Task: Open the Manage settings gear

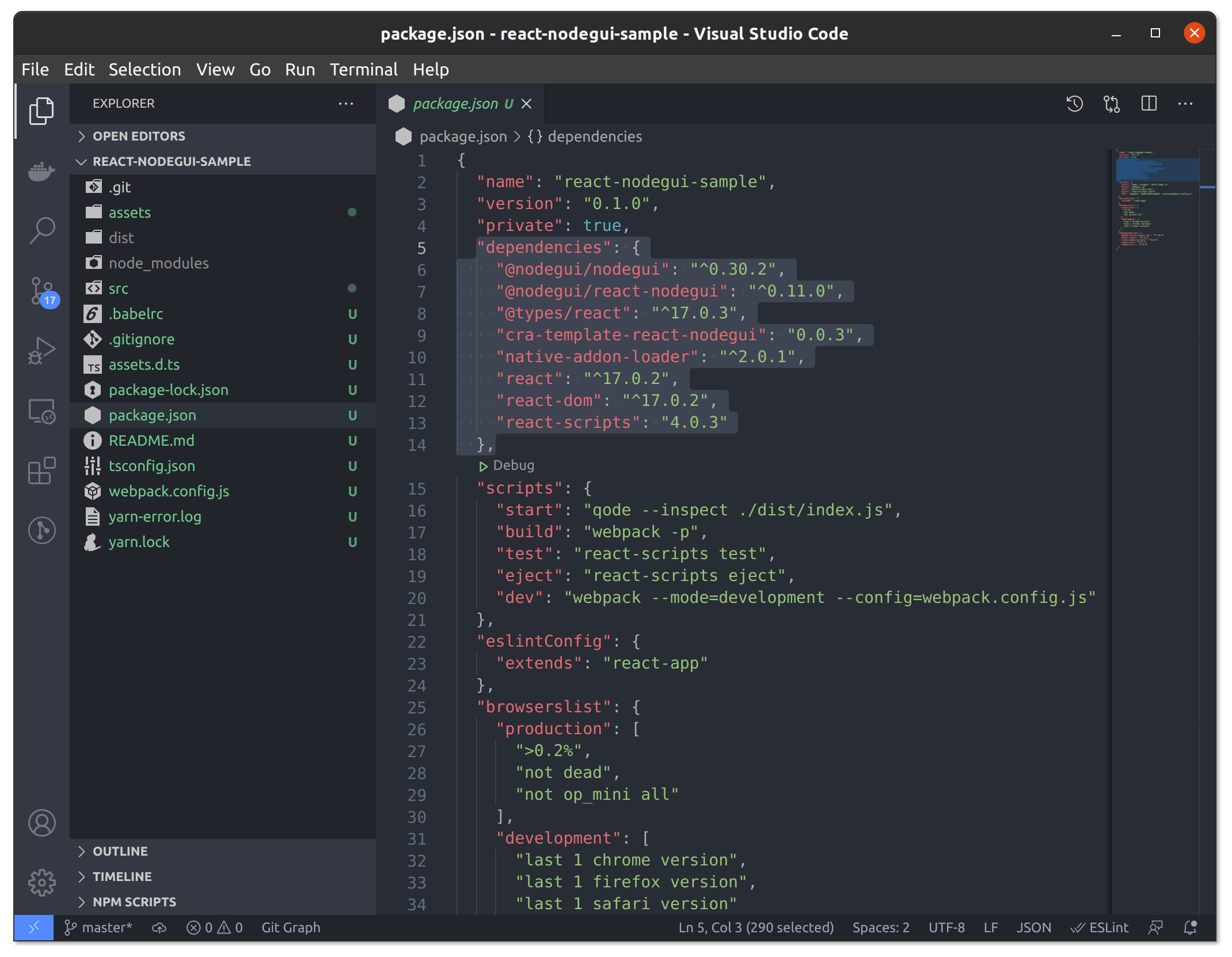Action: pos(41,883)
